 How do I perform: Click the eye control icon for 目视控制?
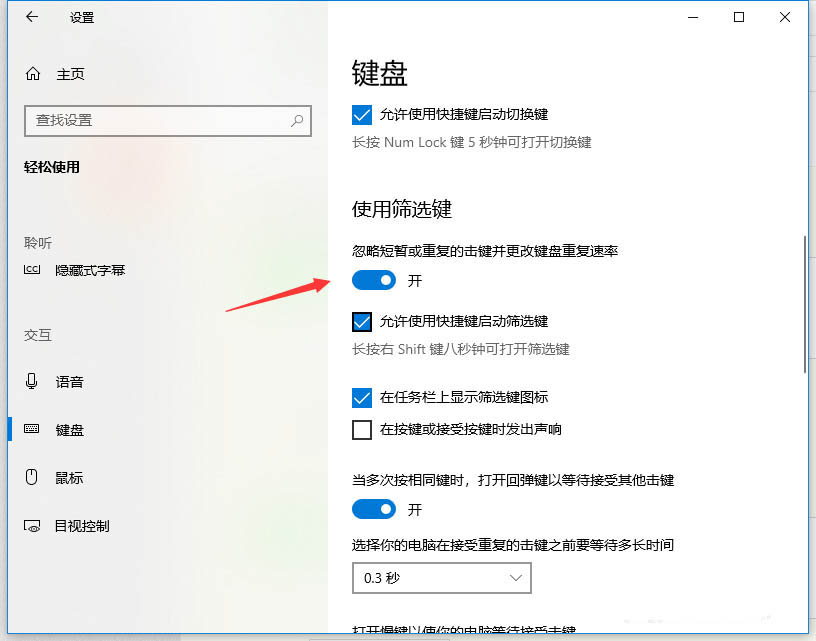[x=32, y=526]
